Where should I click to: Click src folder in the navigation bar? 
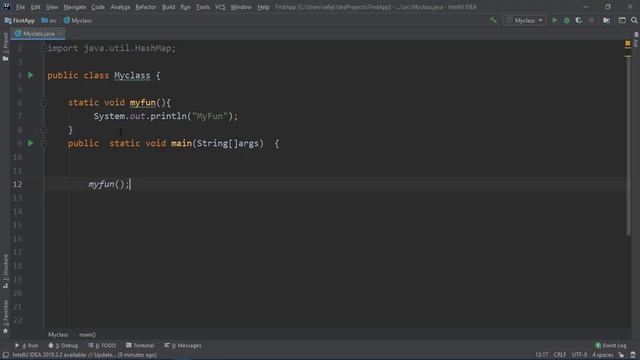click(49, 20)
